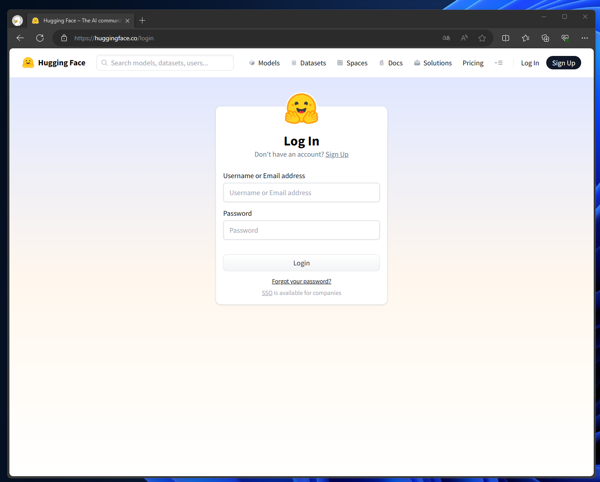
Task: Click the browser back arrow
Action: (x=20, y=38)
